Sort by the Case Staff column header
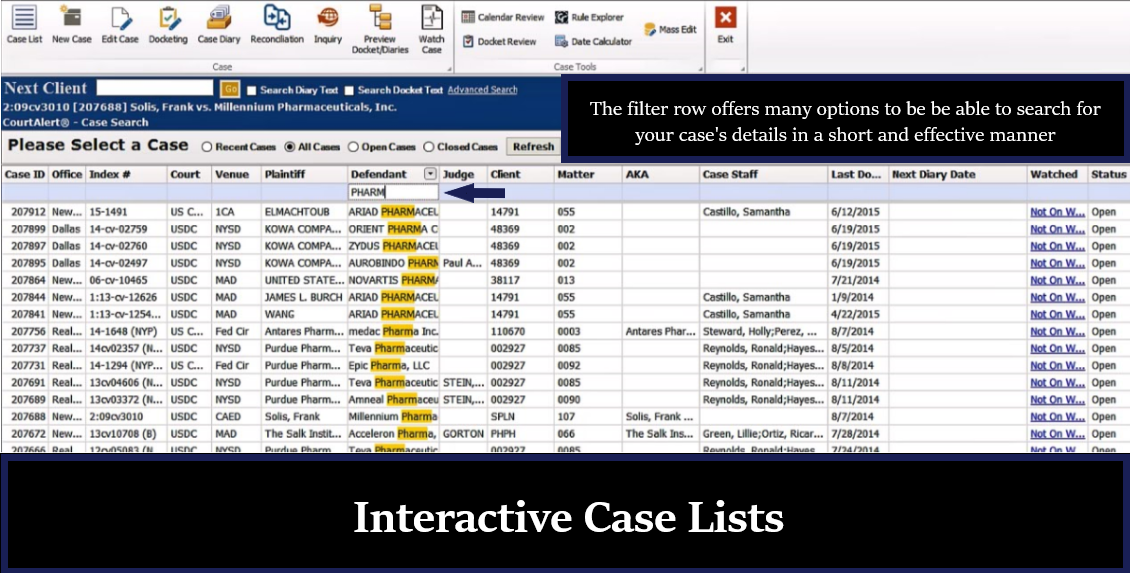This screenshot has width=1130, height=573. (763, 174)
